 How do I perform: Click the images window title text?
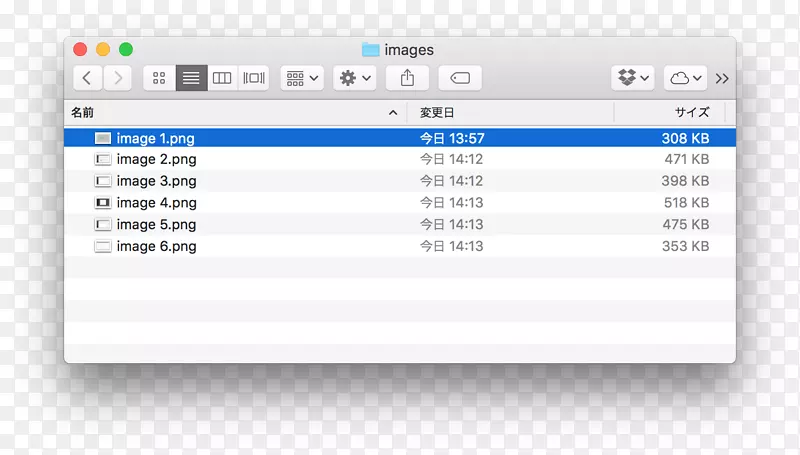[x=409, y=50]
